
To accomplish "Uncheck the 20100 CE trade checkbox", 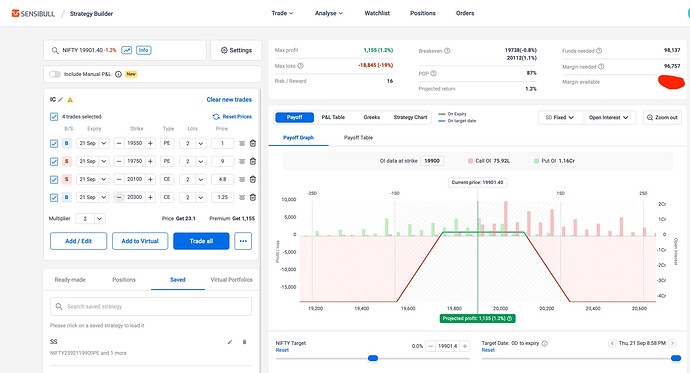I will [x=54, y=179].
